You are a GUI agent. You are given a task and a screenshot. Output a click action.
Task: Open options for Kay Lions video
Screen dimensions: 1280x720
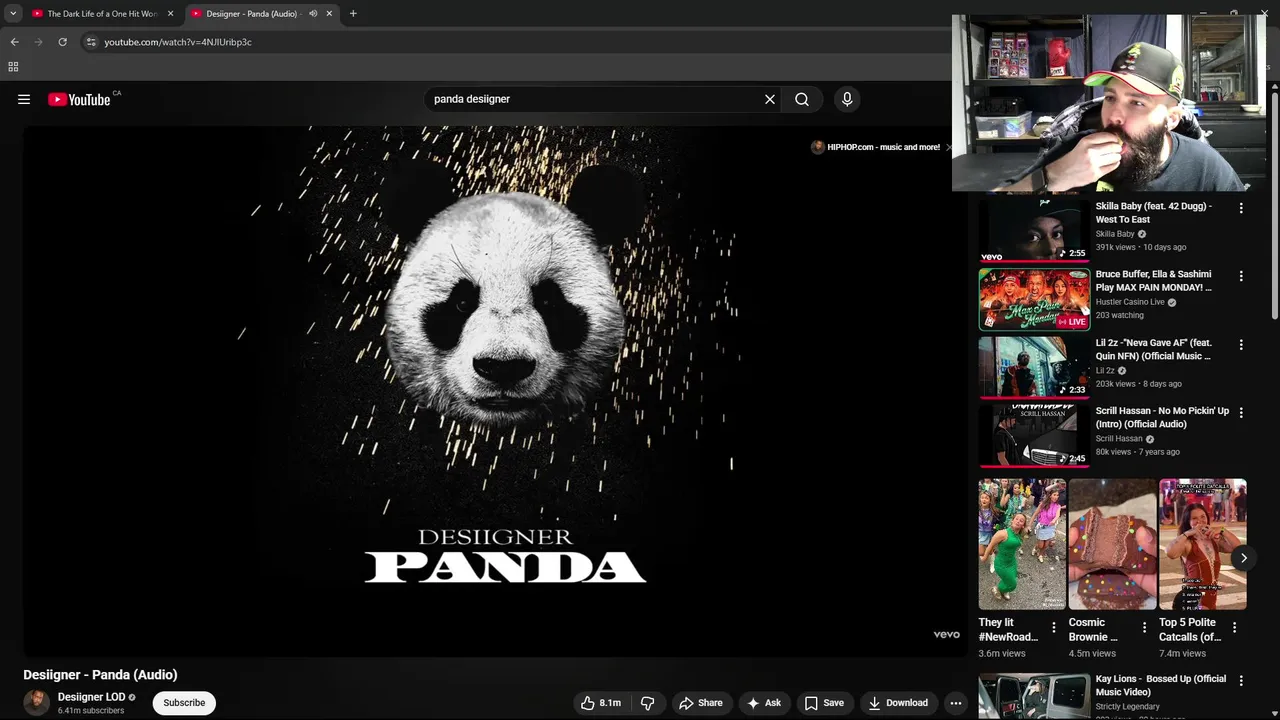click(x=1241, y=681)
